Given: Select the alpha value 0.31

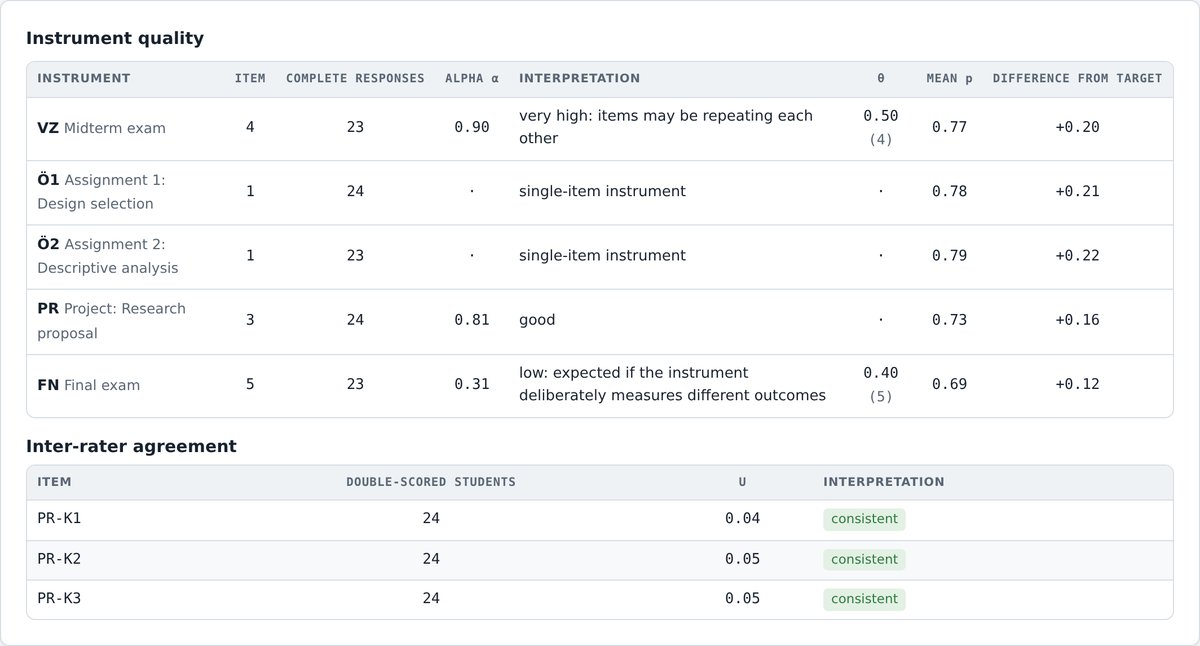Looking at the screenshot, I should click(472, 384).
